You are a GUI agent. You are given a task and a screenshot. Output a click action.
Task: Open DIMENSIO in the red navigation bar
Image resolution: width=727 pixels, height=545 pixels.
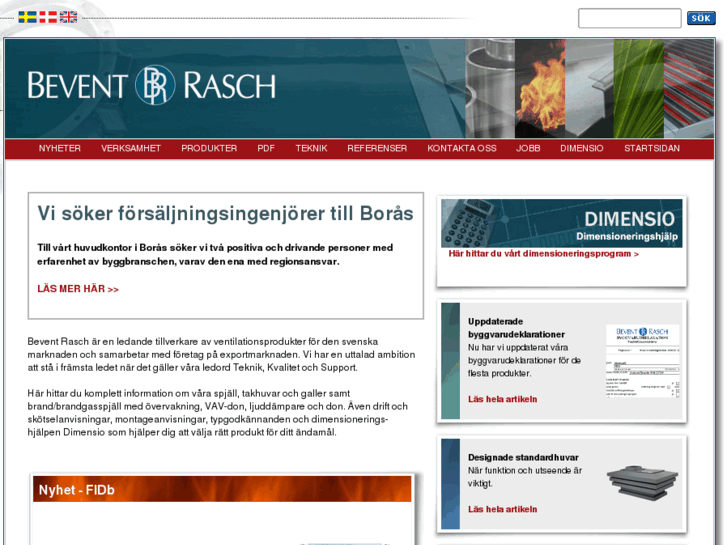(581, 148)
